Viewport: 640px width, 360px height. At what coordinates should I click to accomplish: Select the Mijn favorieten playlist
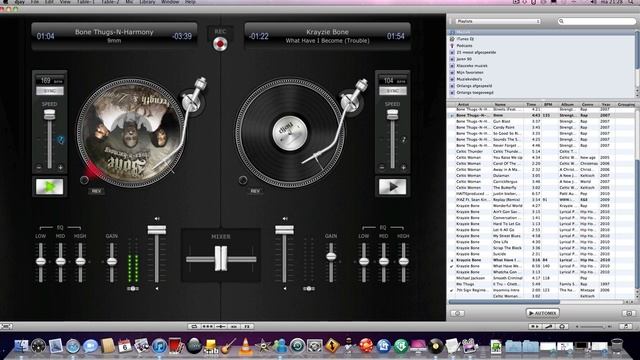470,72
